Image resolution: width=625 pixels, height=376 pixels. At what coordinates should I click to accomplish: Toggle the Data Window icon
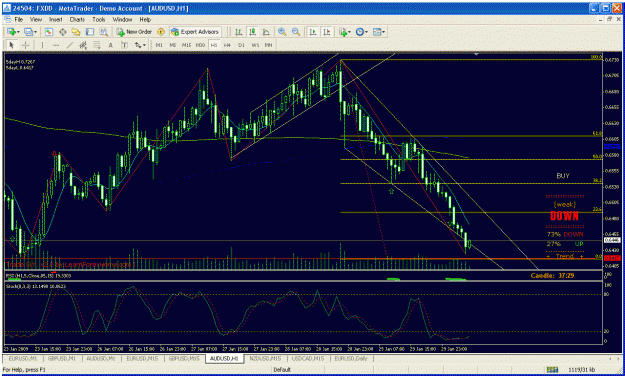tap(63, 32)
